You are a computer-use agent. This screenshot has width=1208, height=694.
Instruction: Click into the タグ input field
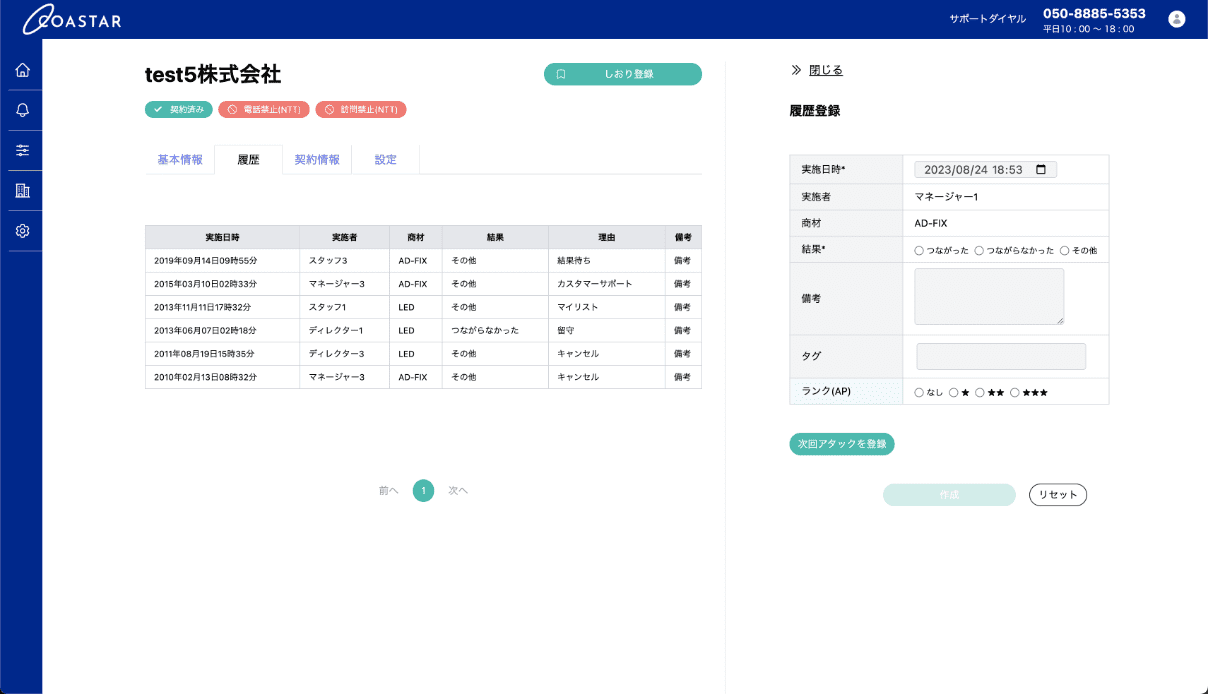click(x=1000, y=357)
